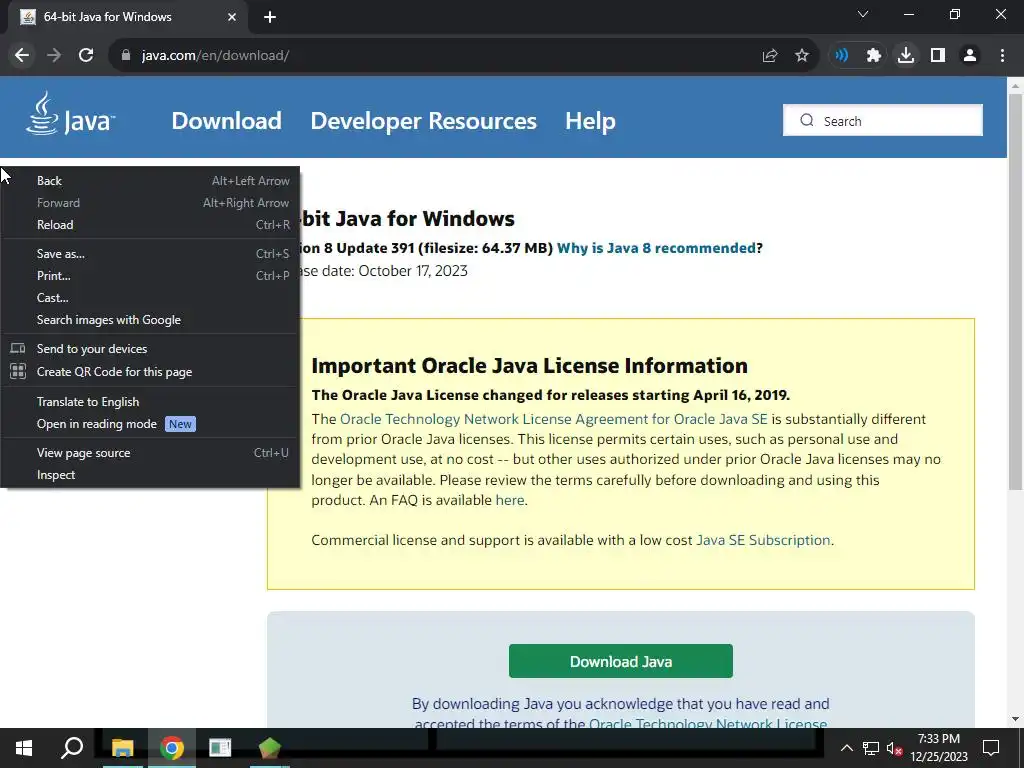Click the green Download Java button

[x=620, y=661]
